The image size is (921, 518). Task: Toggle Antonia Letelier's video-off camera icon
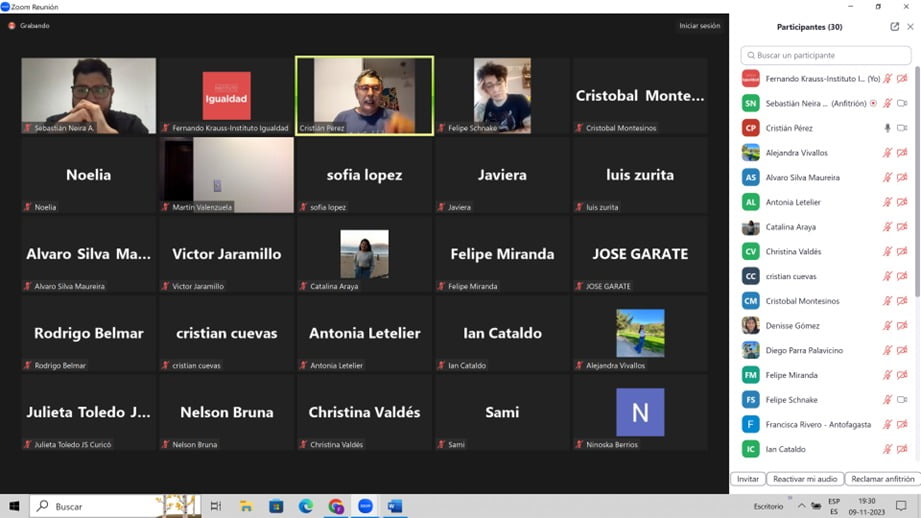(x=902, y=202)
